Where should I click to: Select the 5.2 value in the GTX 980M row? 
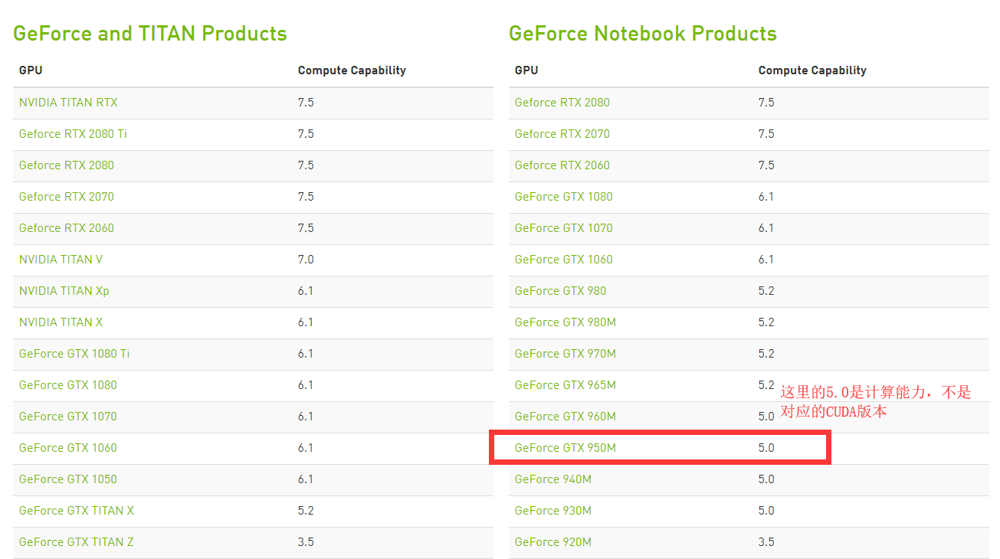[766, 322]
